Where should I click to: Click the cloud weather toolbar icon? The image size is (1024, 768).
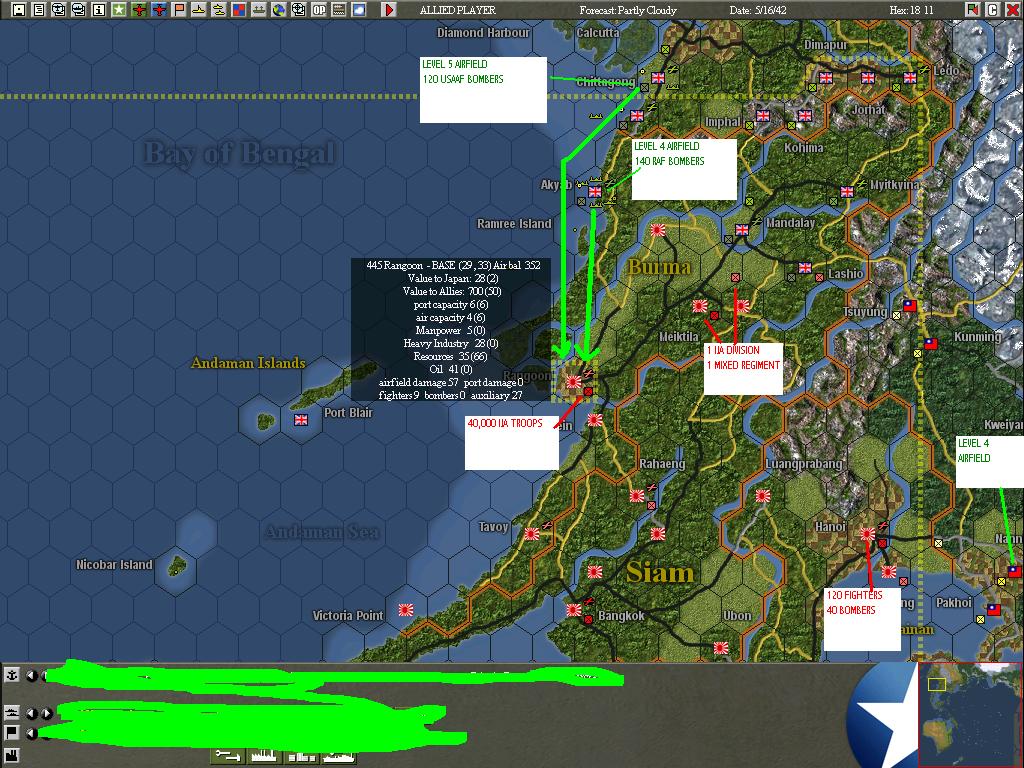click(359, 10)
